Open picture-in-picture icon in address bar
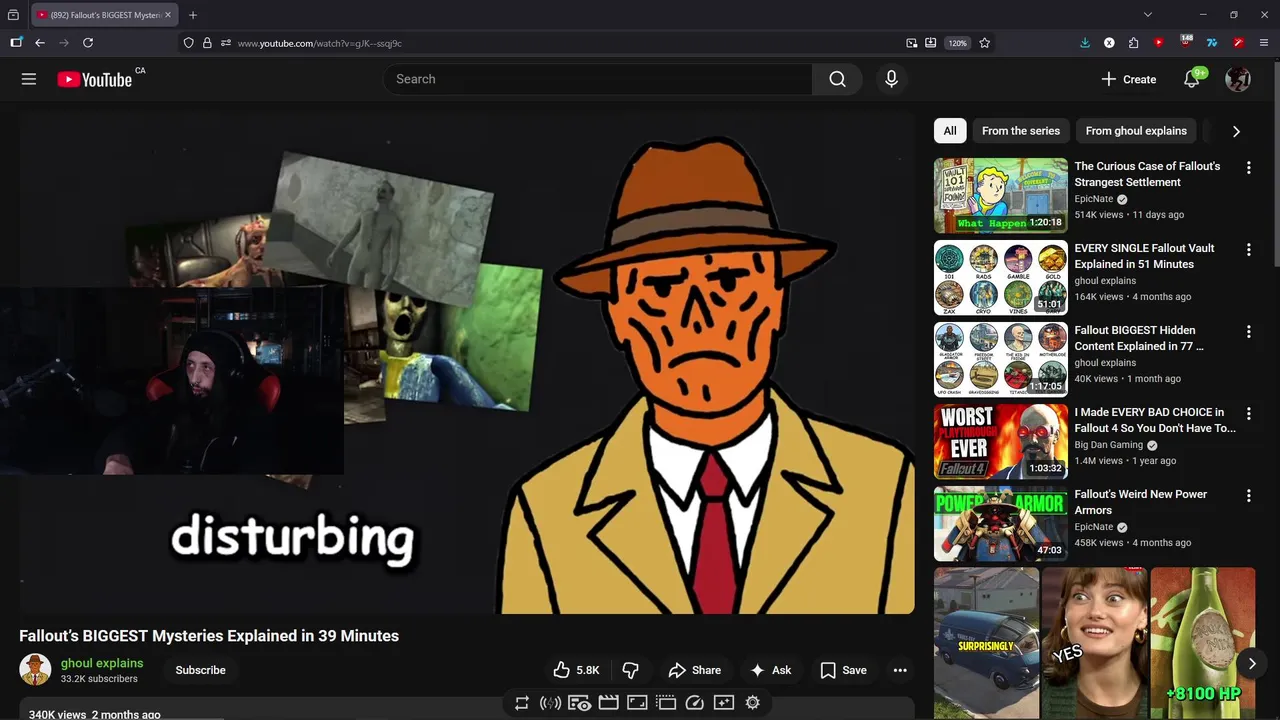This screenshot has width=1280, height=720. (912, 43)
